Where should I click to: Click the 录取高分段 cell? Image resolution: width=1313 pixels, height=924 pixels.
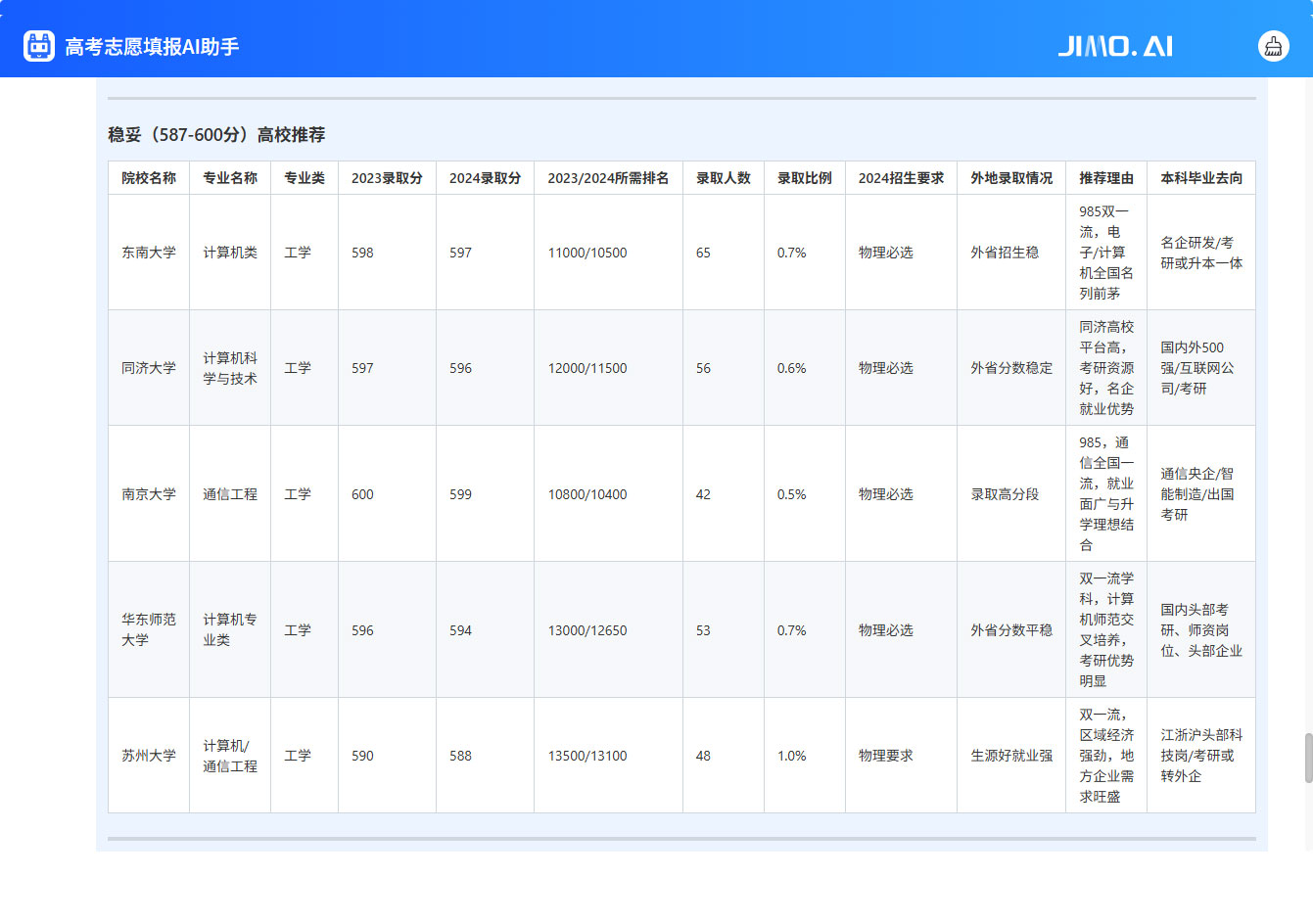(x=1011, y=494)
